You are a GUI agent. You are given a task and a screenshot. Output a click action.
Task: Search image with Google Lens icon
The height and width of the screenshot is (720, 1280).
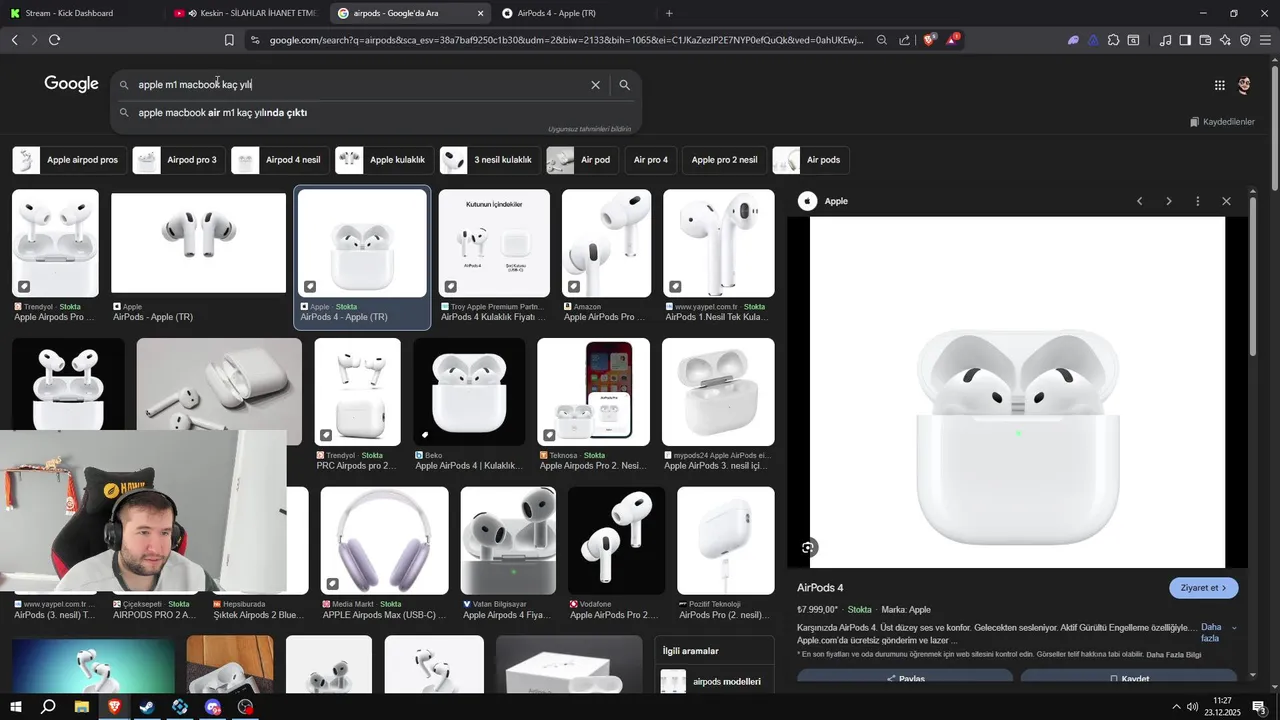808,547
